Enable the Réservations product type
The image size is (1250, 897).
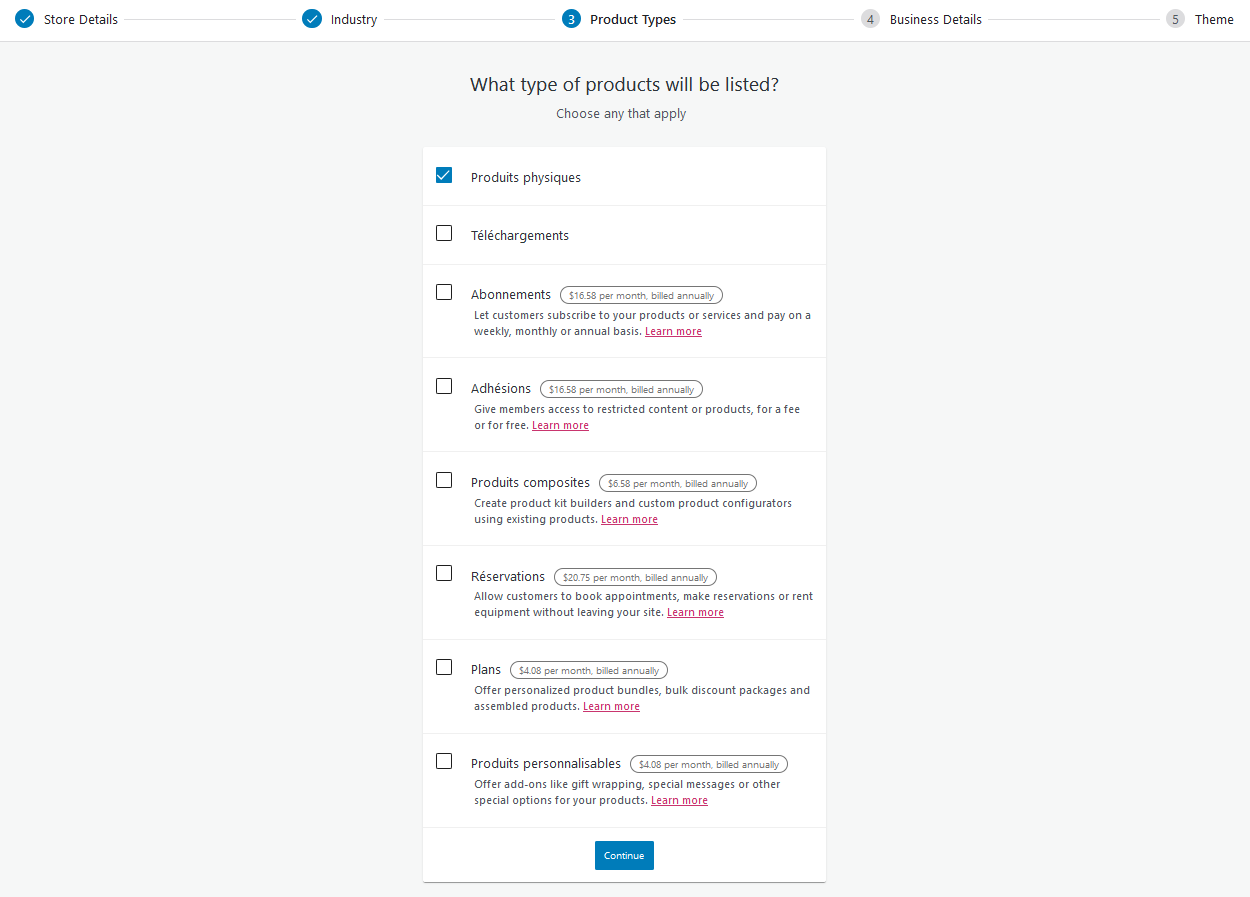coord(444,573)
